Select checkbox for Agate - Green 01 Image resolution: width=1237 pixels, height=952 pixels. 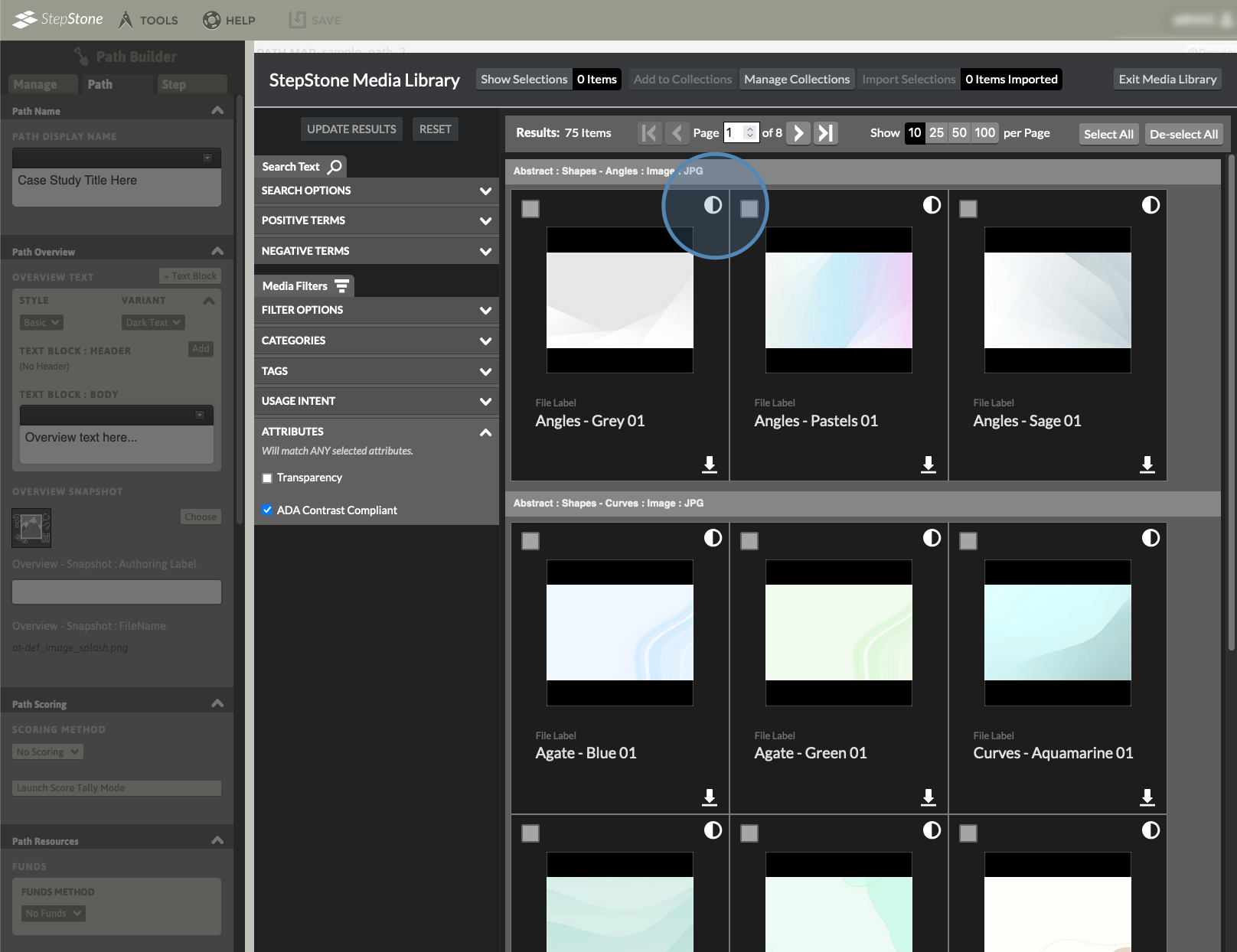(749, 541)
